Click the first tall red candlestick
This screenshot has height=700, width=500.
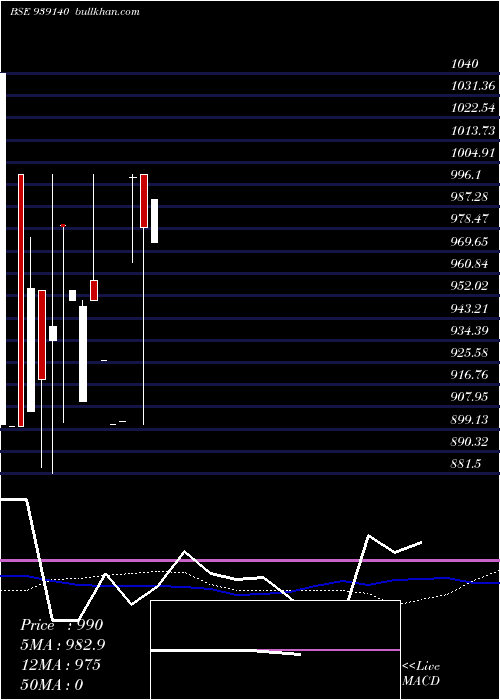pos(21,300)
